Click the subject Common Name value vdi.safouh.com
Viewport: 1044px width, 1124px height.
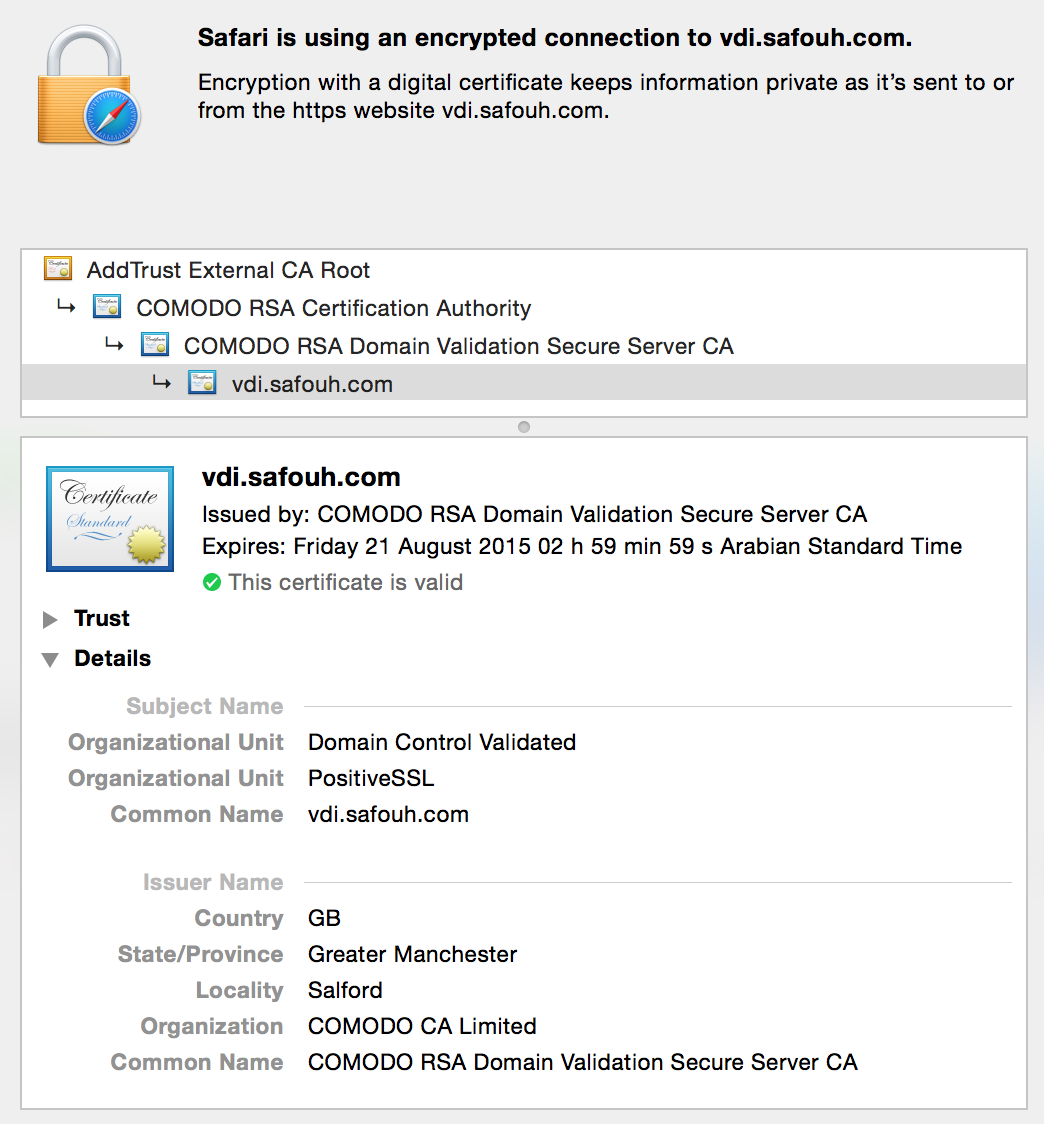[x=388, y=814]
